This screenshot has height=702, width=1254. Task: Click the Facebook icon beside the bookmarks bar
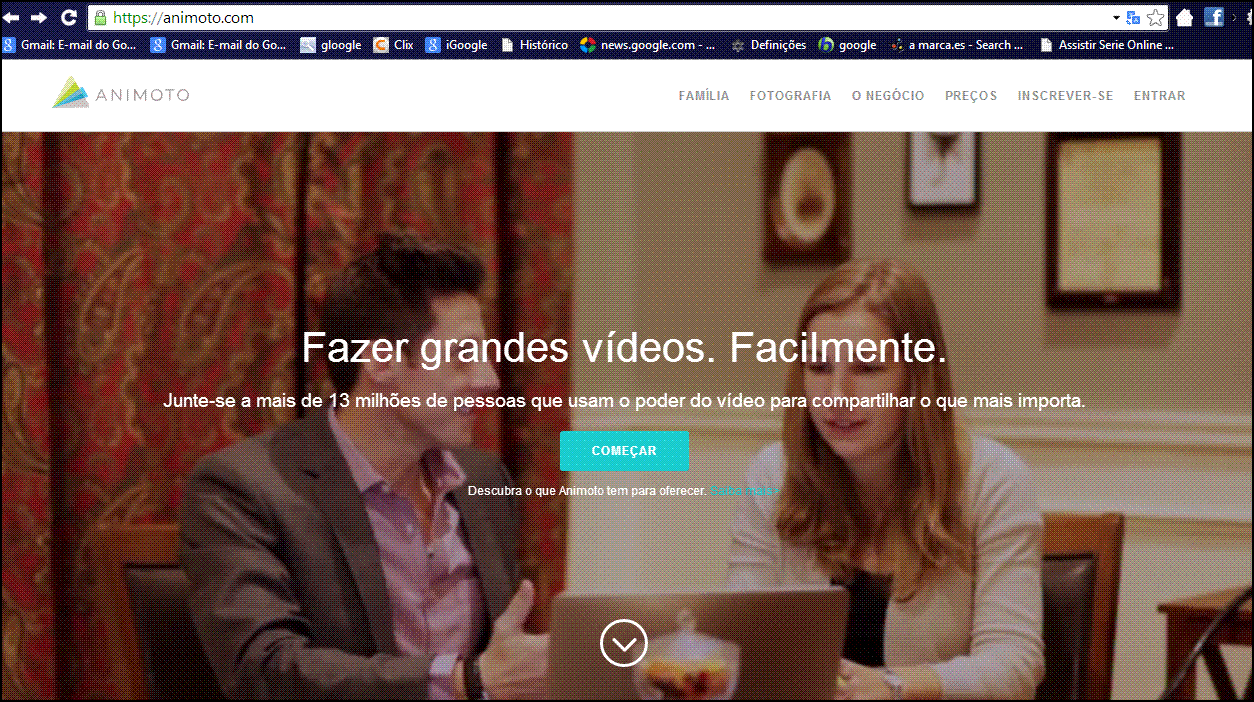tap(1214, 16)
